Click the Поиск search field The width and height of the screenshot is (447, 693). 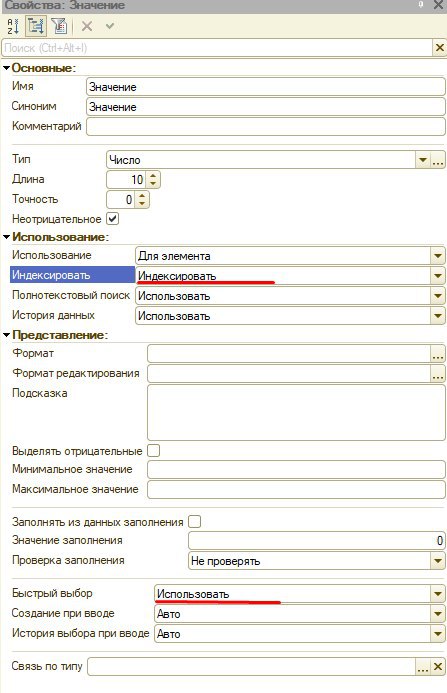click(217, 48)
